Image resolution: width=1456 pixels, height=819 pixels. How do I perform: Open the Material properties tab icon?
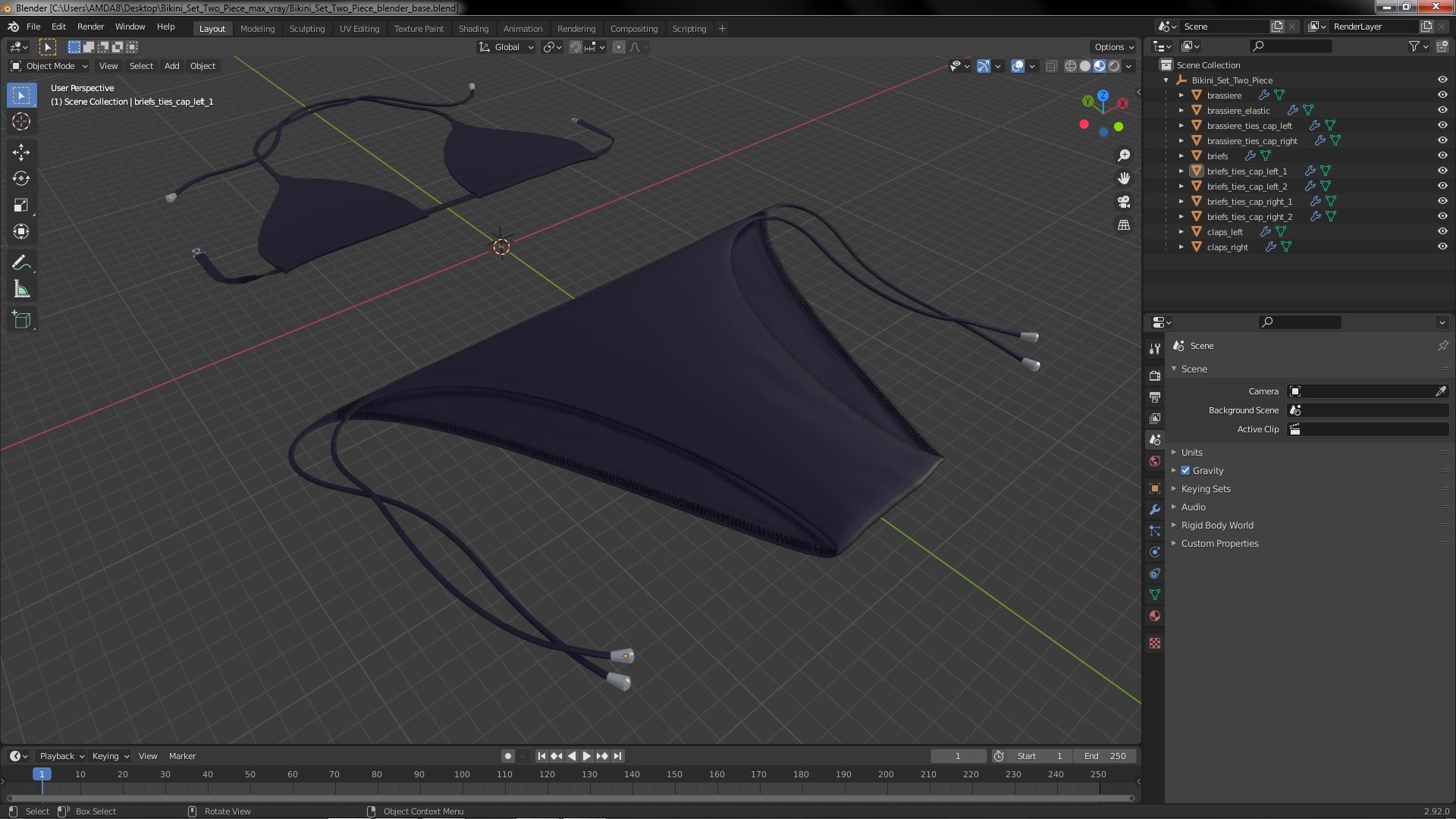coord(1155,616)
